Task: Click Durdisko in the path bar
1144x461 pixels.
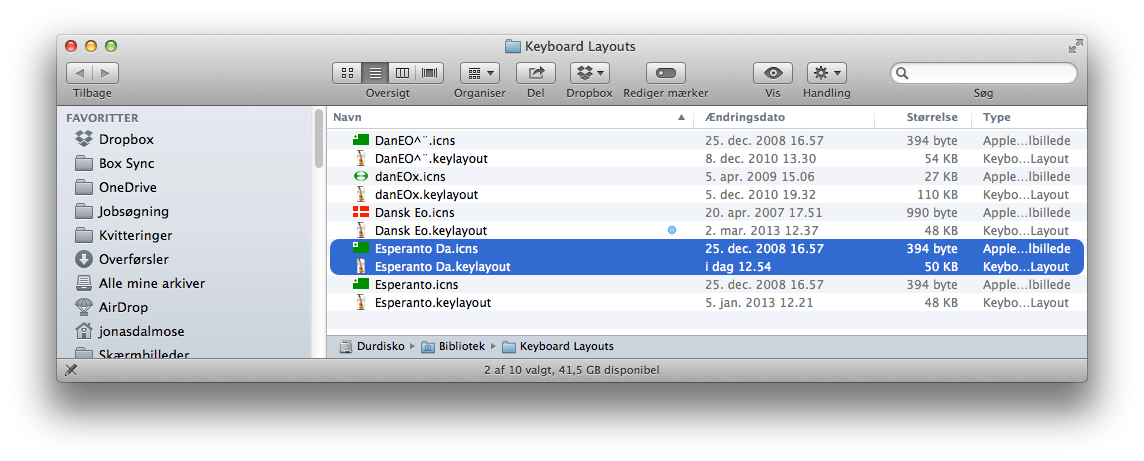Action: [x=380, y=346]
